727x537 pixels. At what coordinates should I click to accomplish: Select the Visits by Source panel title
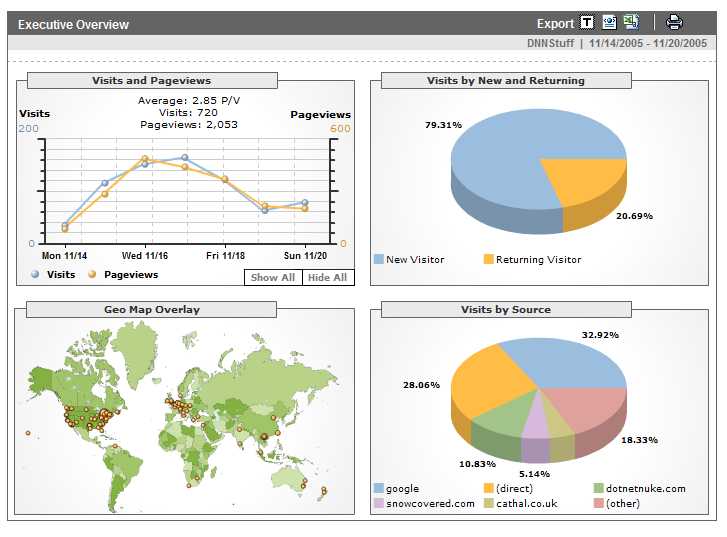[505, 309]
